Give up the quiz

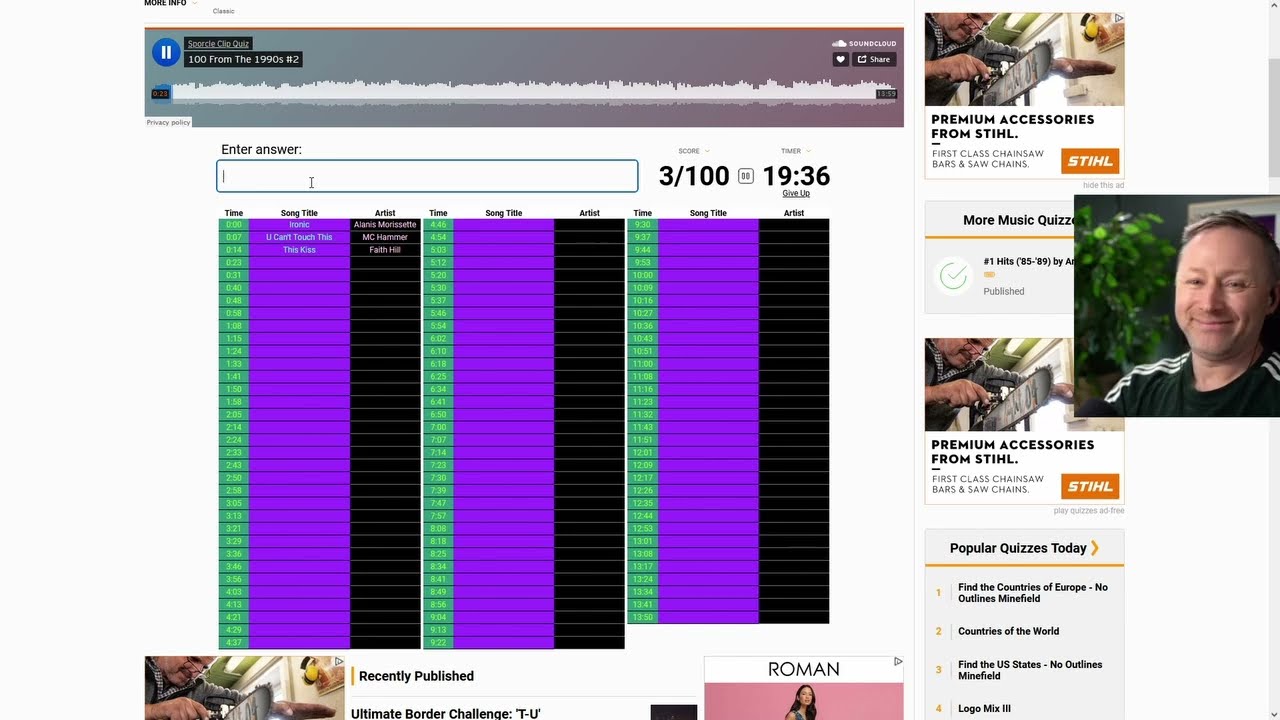[796, 194]
